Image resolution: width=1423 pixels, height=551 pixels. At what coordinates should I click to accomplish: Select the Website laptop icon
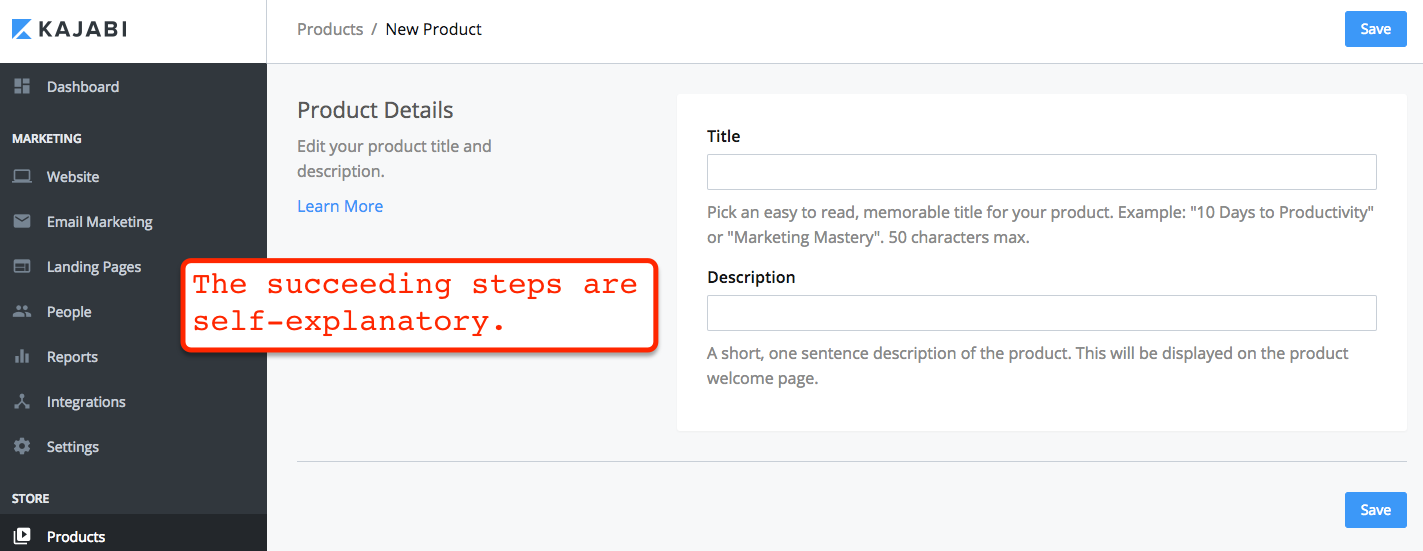click(22, 177)
